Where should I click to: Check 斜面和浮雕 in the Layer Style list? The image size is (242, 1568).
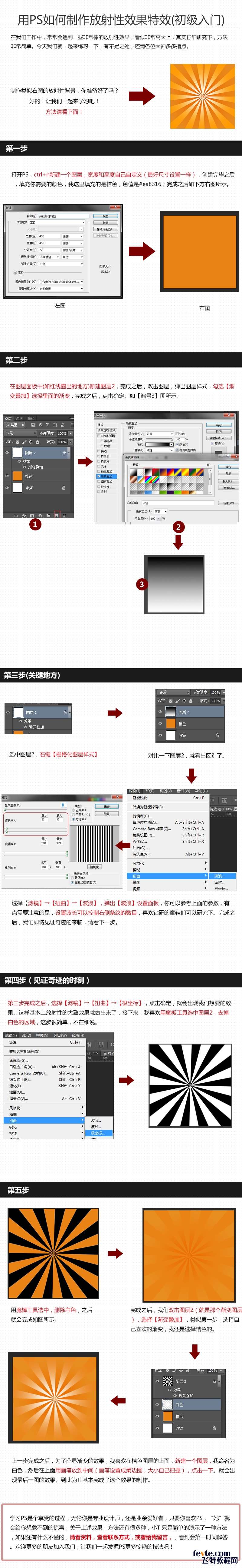pyautogui.click(x=99, y=436)
